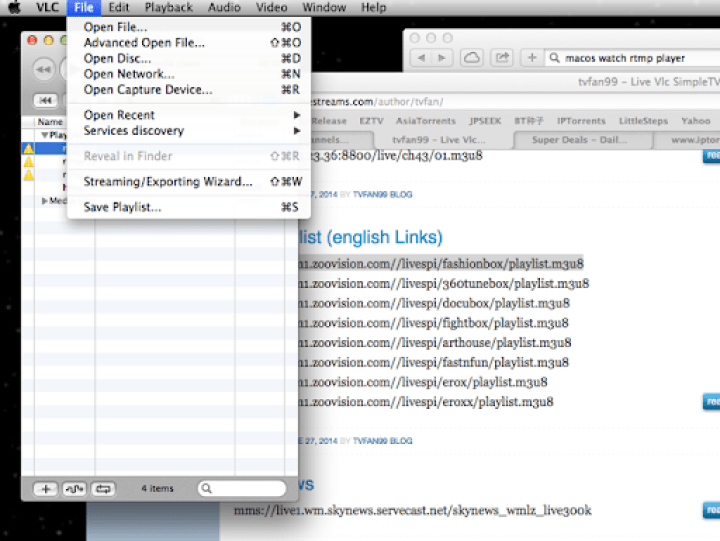Choose Advanced Open File...
Image resolution: width=720 pixels, height=541 pixels.
189,43
